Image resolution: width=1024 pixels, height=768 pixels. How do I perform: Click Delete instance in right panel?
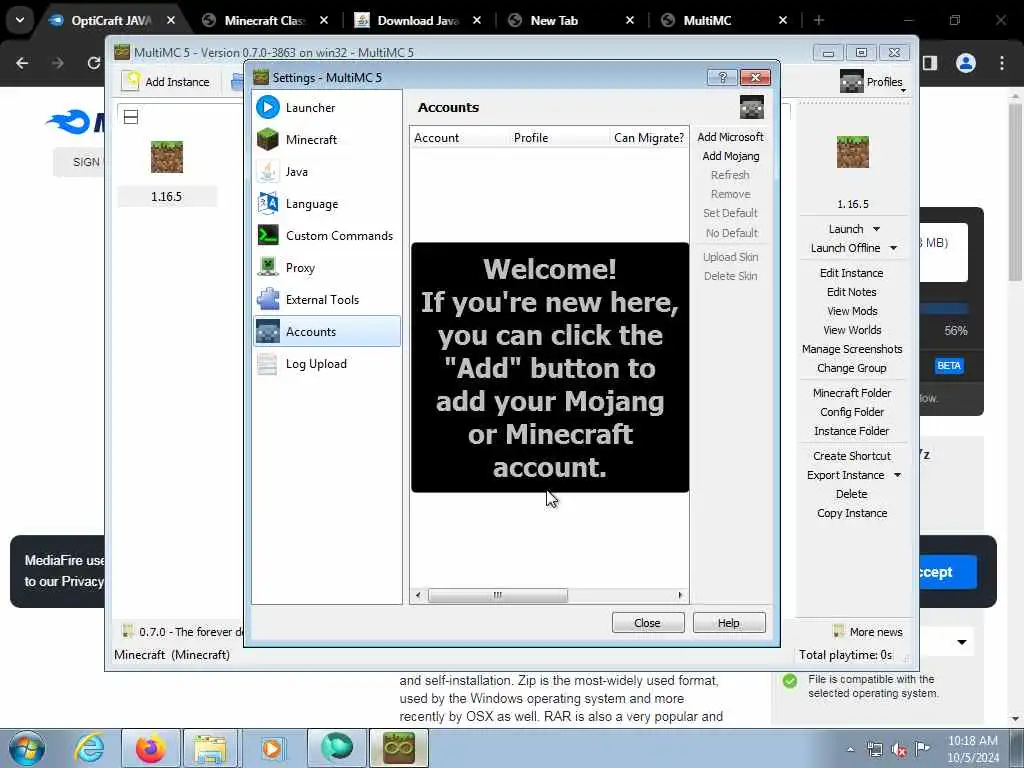point(852,494)
